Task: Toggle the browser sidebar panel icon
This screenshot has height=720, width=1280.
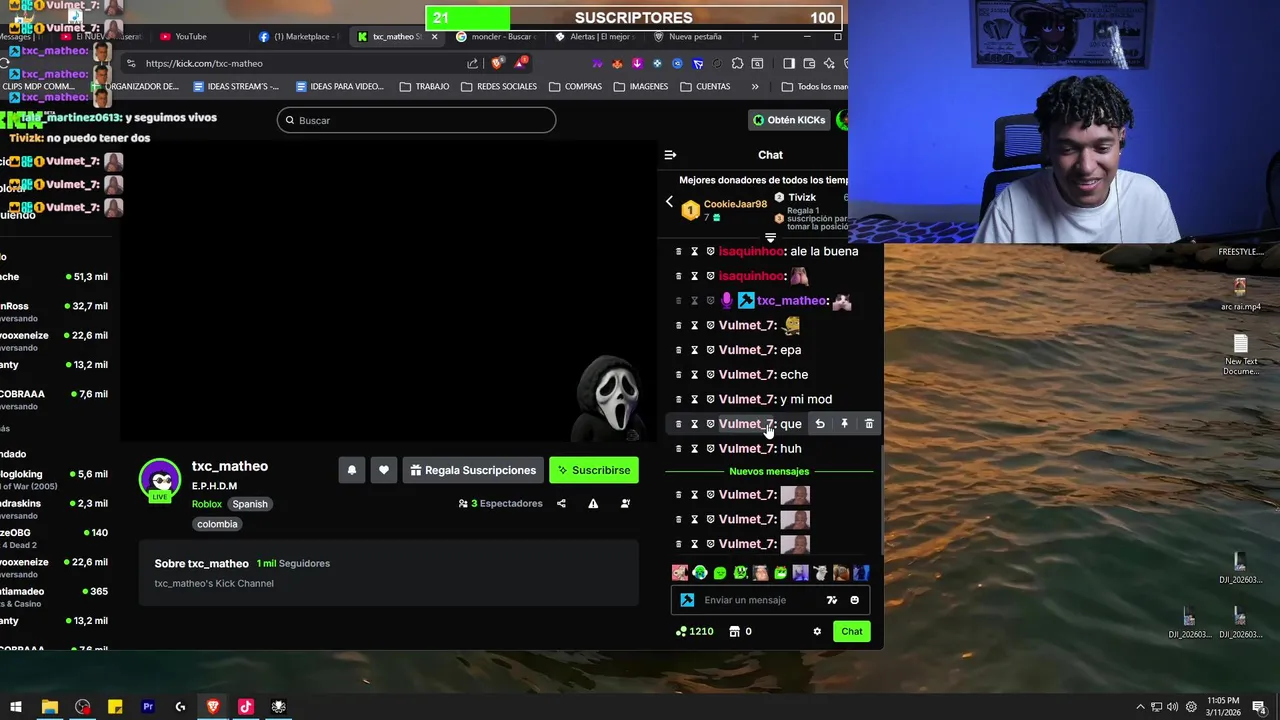Action: tap(788, 63)
